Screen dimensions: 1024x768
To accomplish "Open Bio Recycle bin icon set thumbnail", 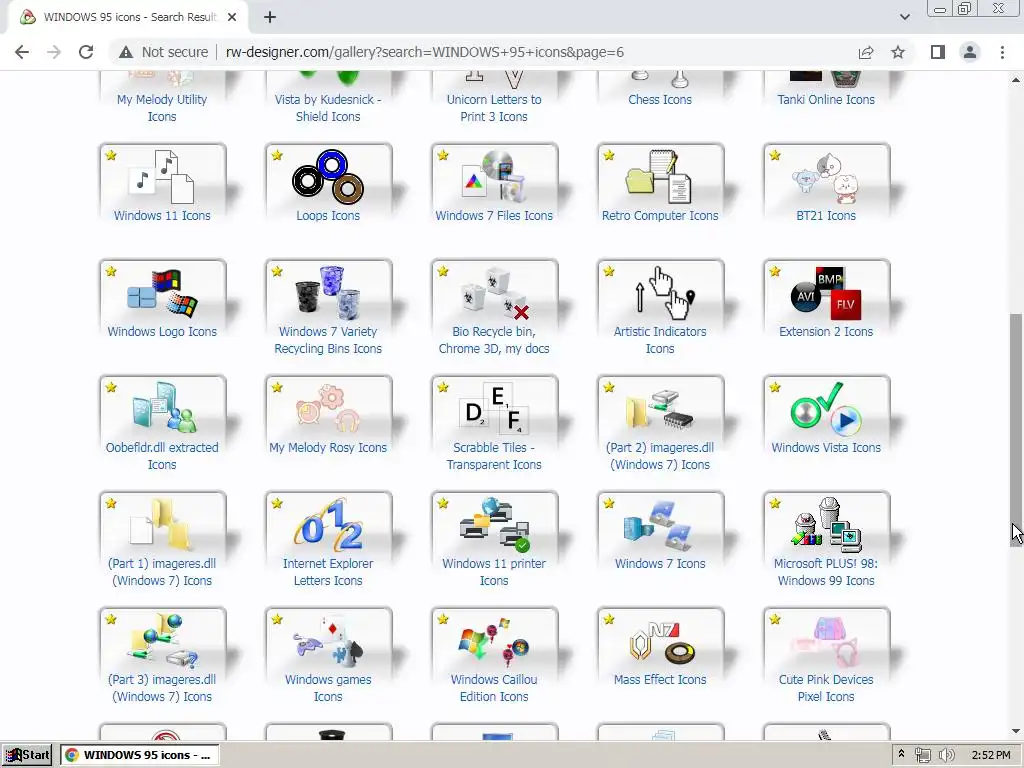I will pos(494,292).
